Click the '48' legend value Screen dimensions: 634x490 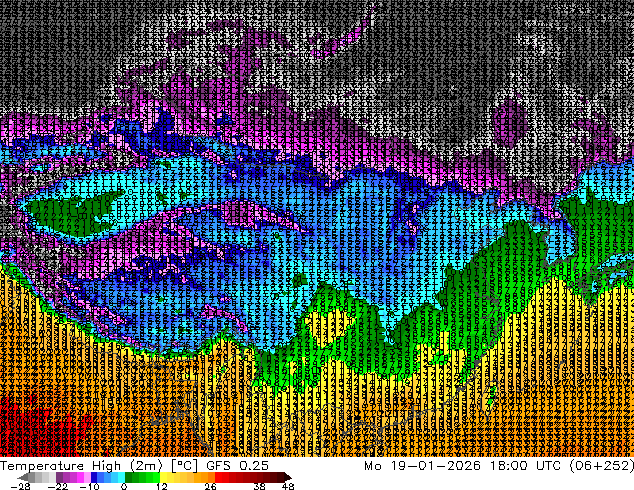pyautogui.click(x=288, y=486)
